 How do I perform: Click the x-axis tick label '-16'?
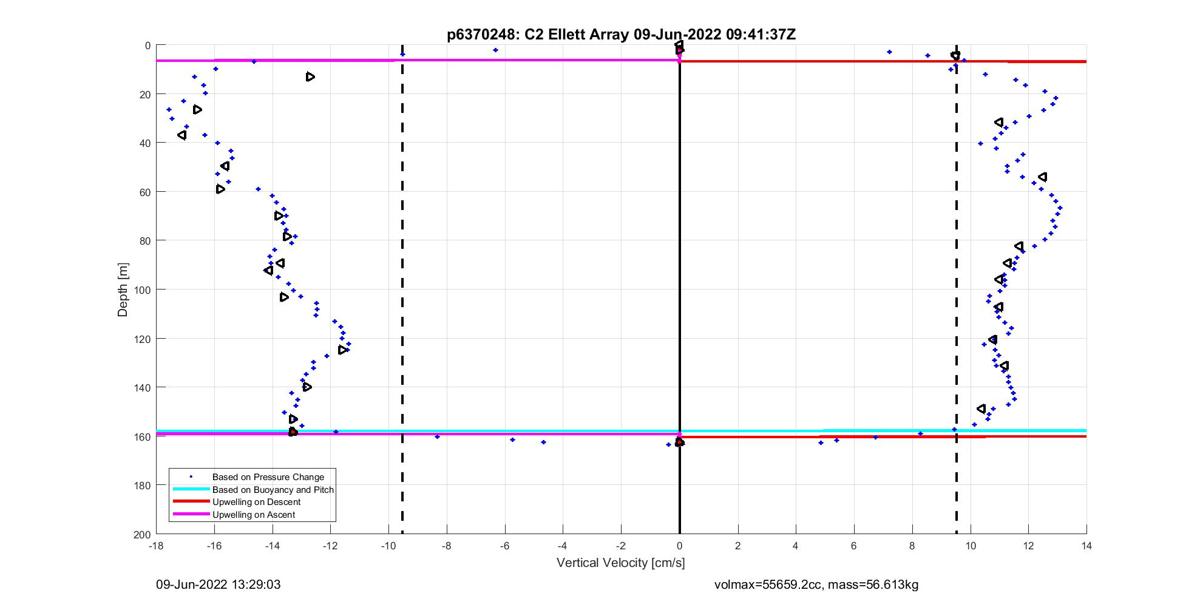214,547
